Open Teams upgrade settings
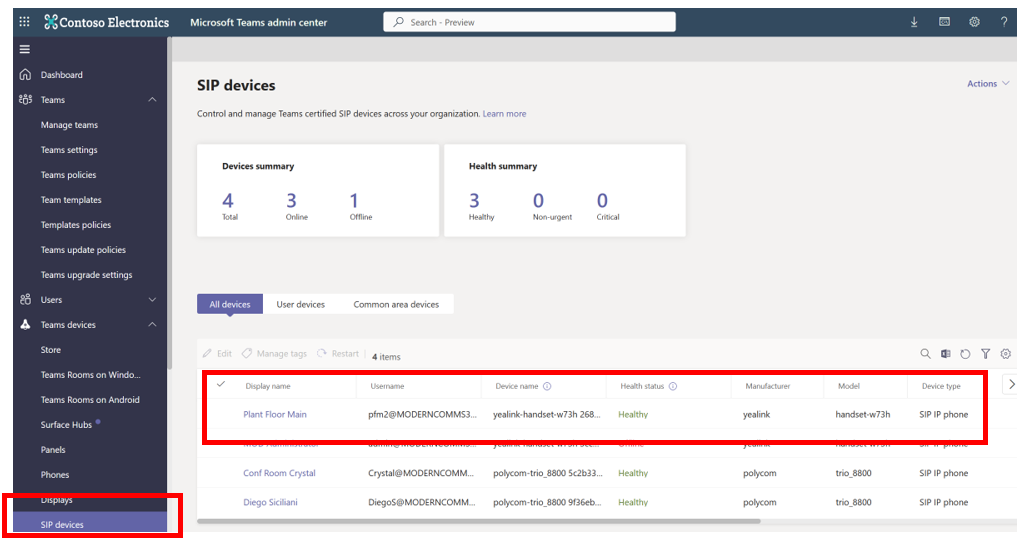This screenshot has width=1020, height=544. pos(87,275)
